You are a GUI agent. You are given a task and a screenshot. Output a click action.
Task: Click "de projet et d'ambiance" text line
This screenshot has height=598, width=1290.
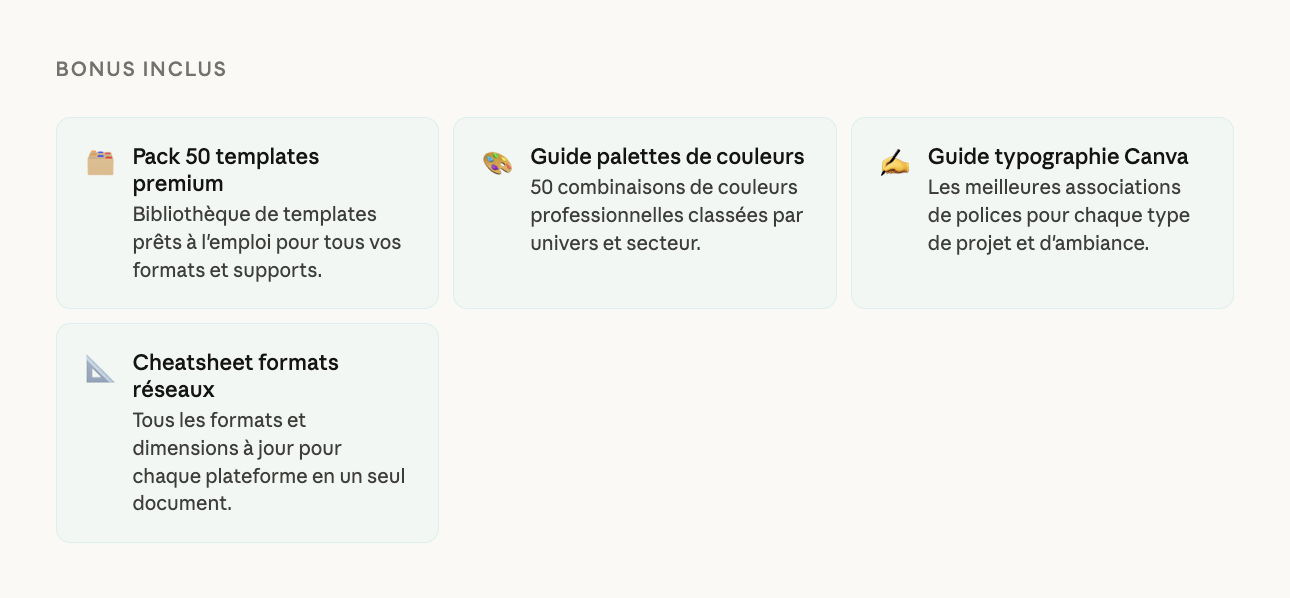coord(1037,243)
